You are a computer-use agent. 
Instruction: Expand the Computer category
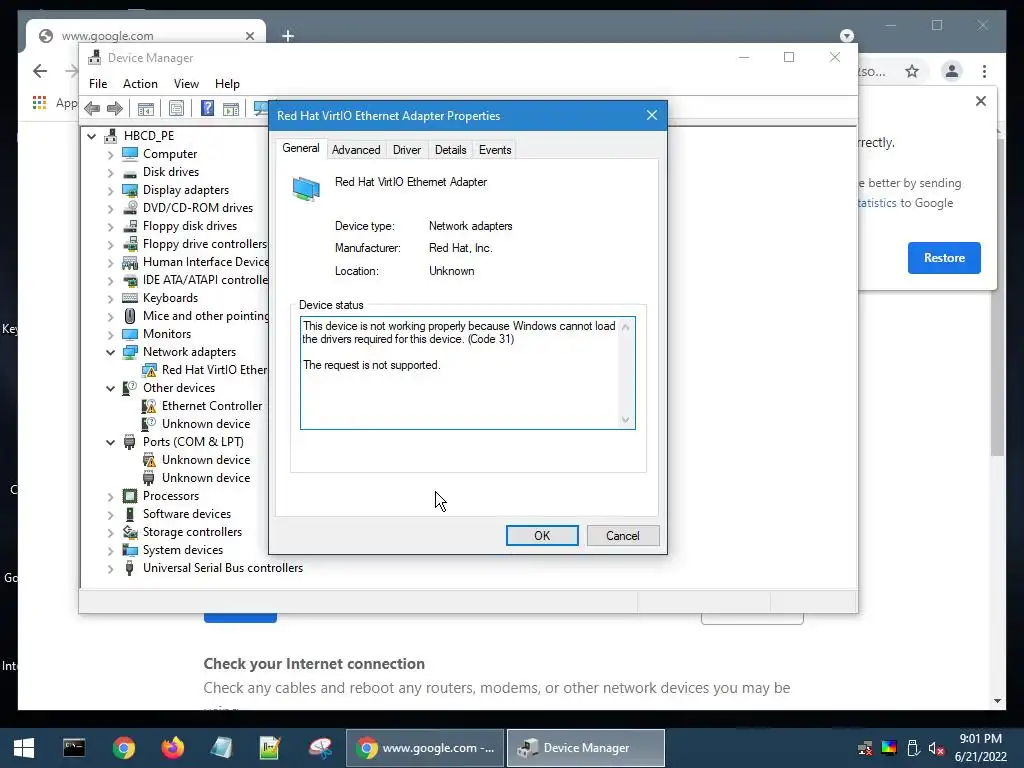click(110, 154)
